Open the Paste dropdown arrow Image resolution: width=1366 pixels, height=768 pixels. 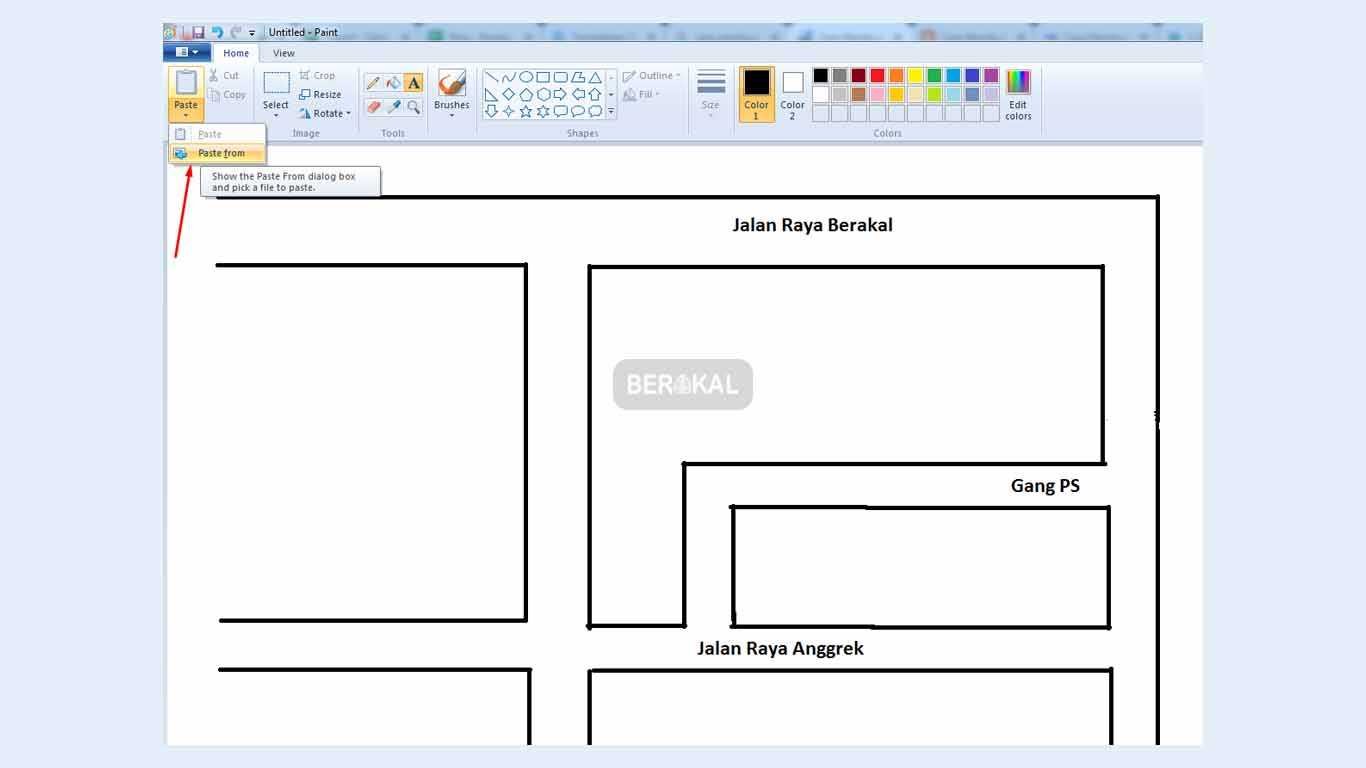coord(186,116)
